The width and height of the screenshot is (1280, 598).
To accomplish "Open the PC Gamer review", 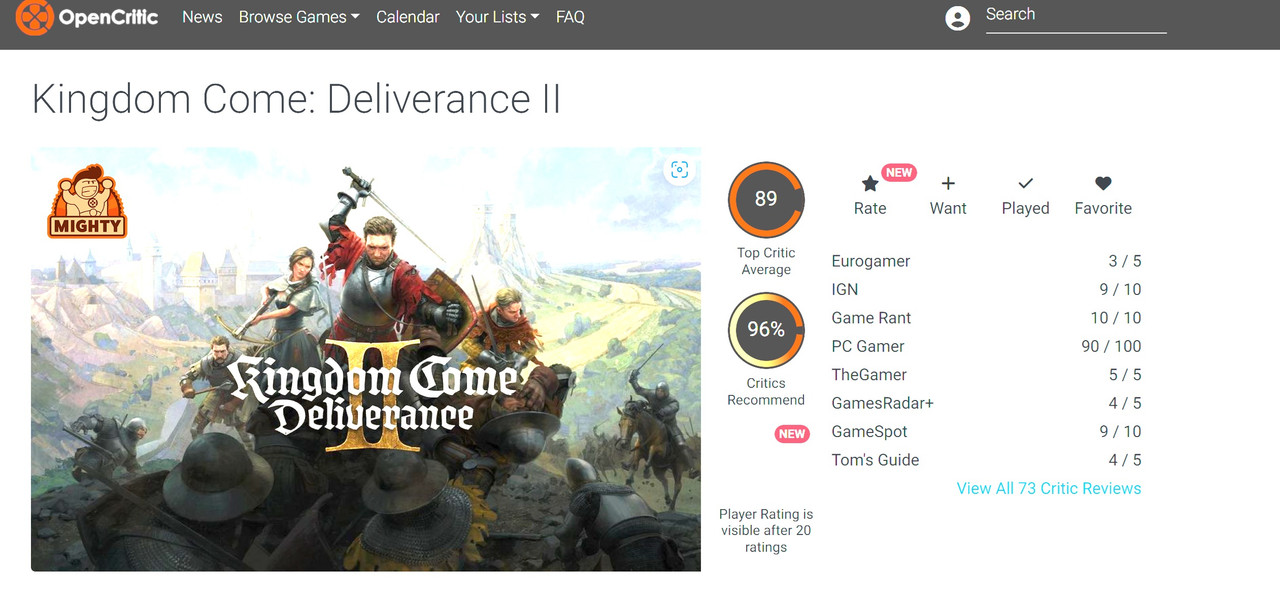I will [x=868, y=346].
